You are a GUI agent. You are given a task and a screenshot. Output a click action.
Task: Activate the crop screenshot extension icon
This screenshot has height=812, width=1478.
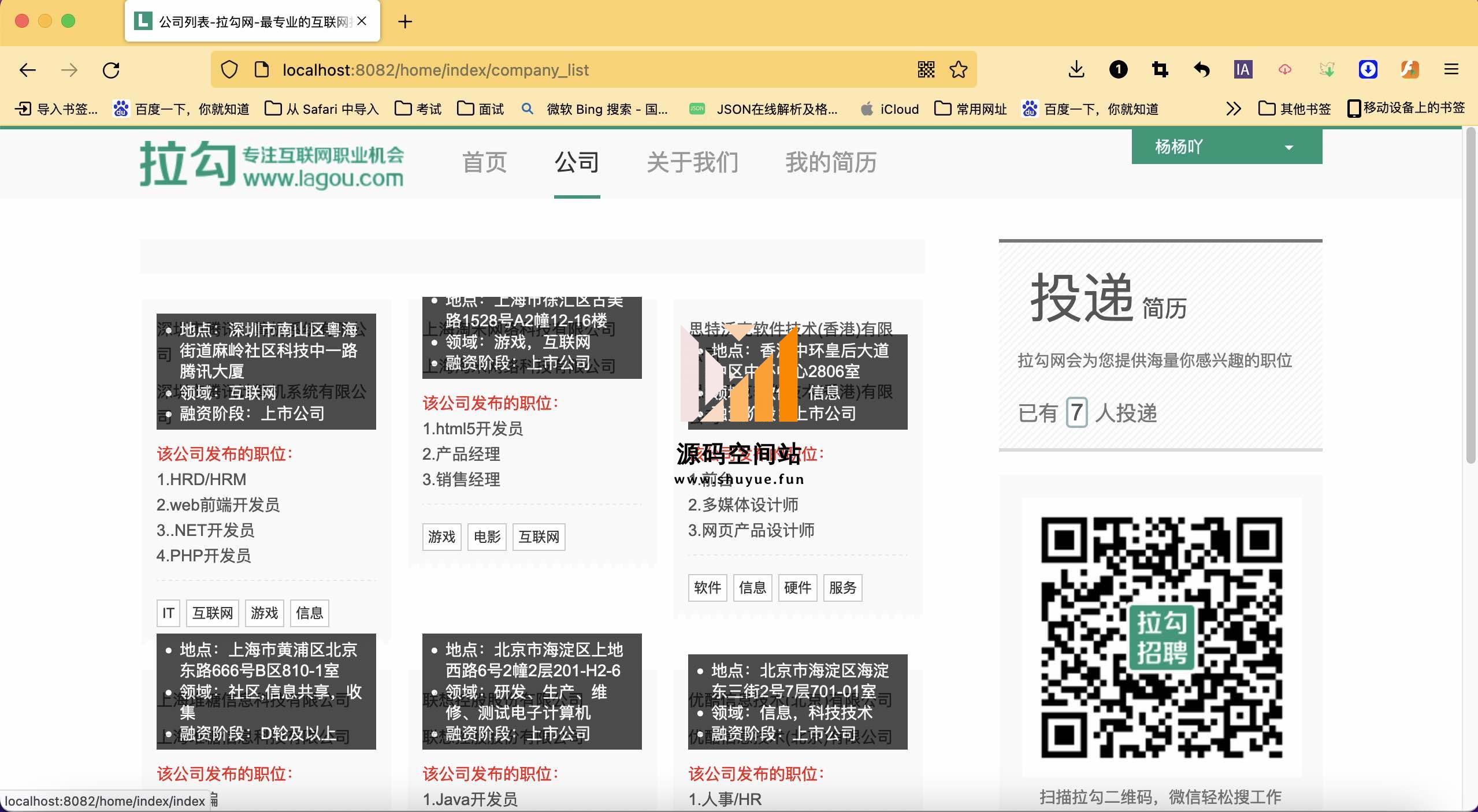(1160, 70)
